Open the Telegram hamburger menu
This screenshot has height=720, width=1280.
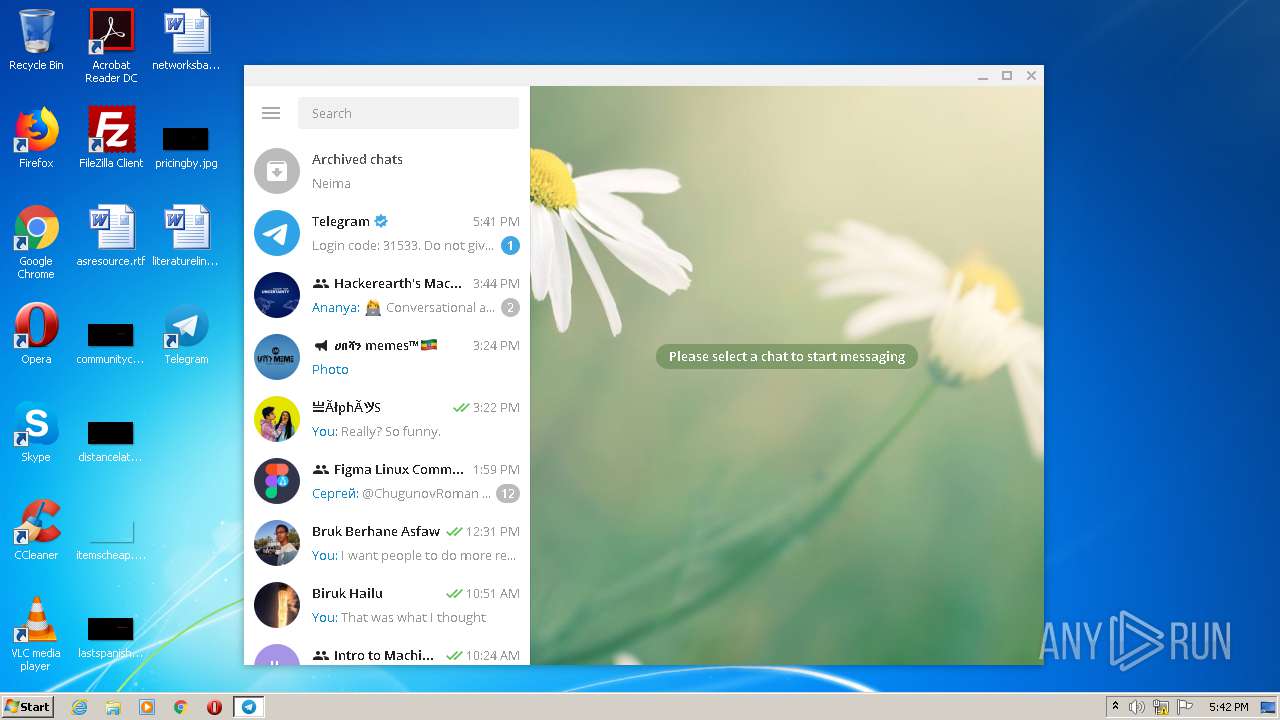point(271,113)
